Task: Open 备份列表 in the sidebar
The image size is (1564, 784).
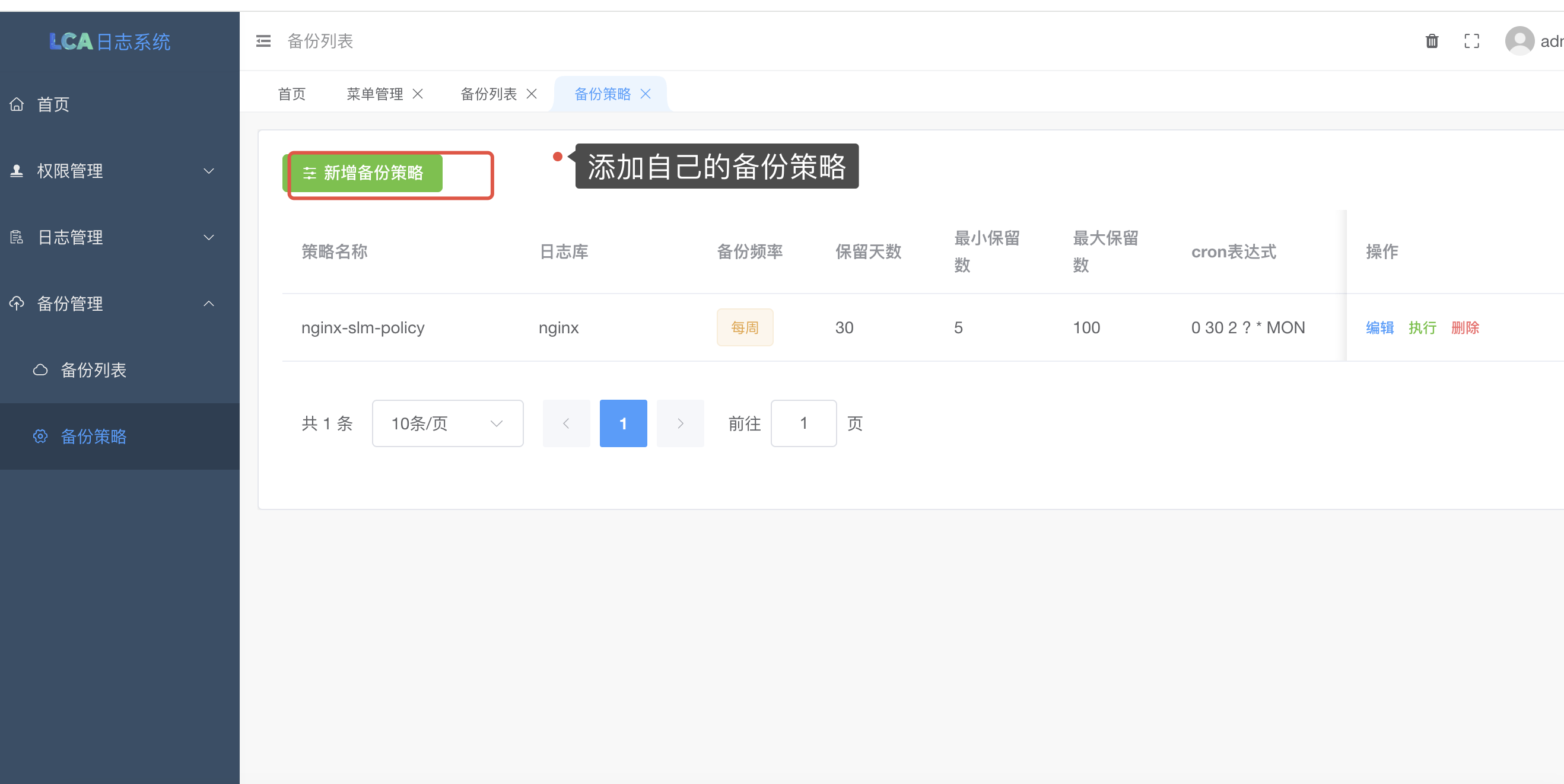Action: 94,370
